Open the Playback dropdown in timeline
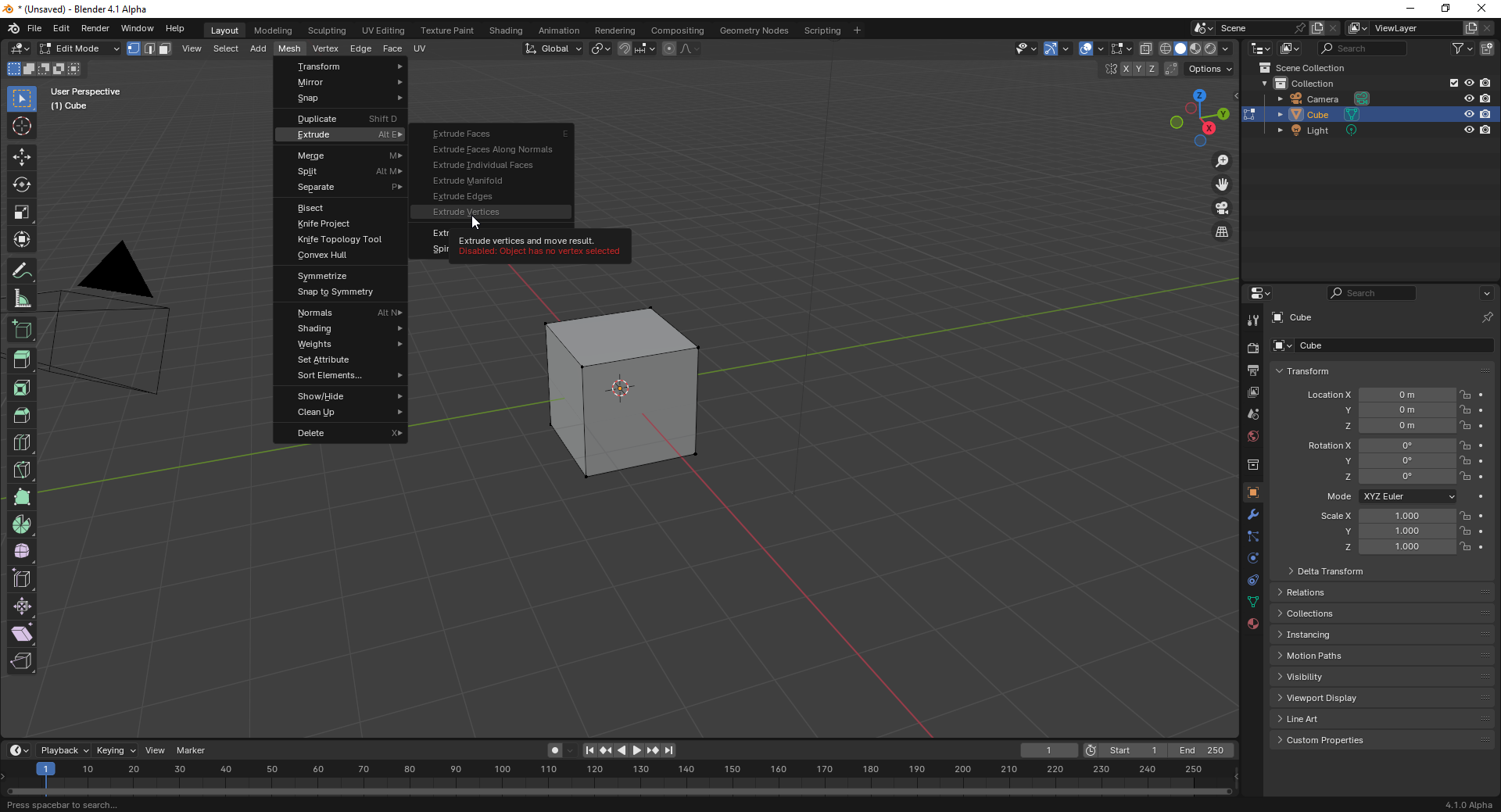1501x812 pixels. 63,750
